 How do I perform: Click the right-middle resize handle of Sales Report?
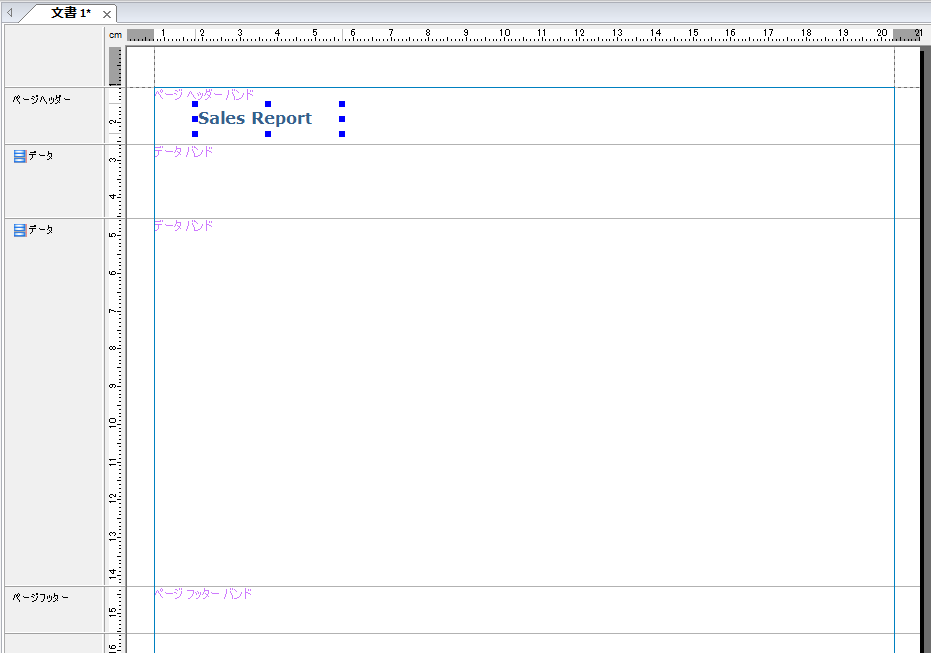342,119
